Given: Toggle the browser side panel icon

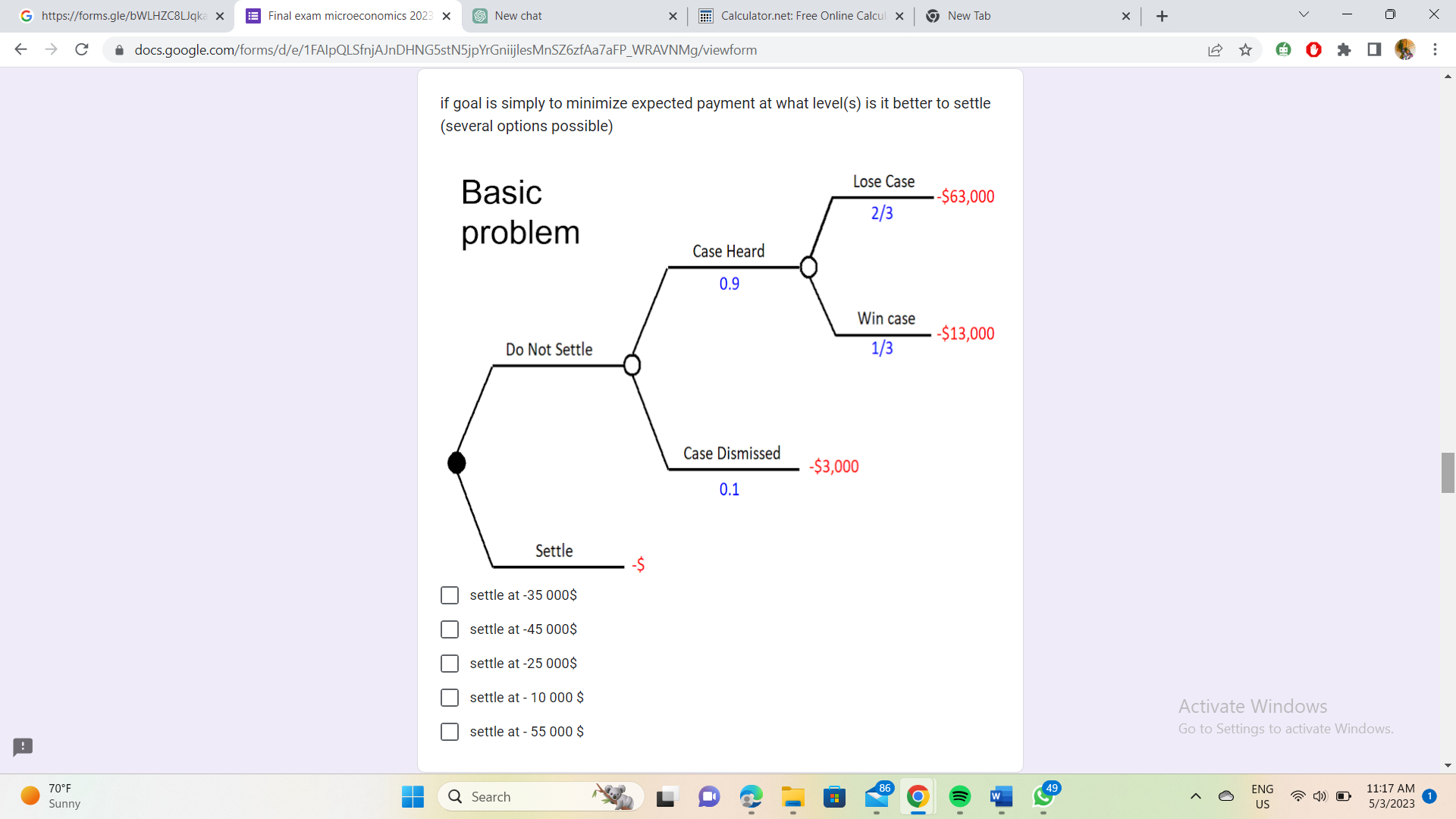Looking at the screenshot, I should click(1374, 50).
